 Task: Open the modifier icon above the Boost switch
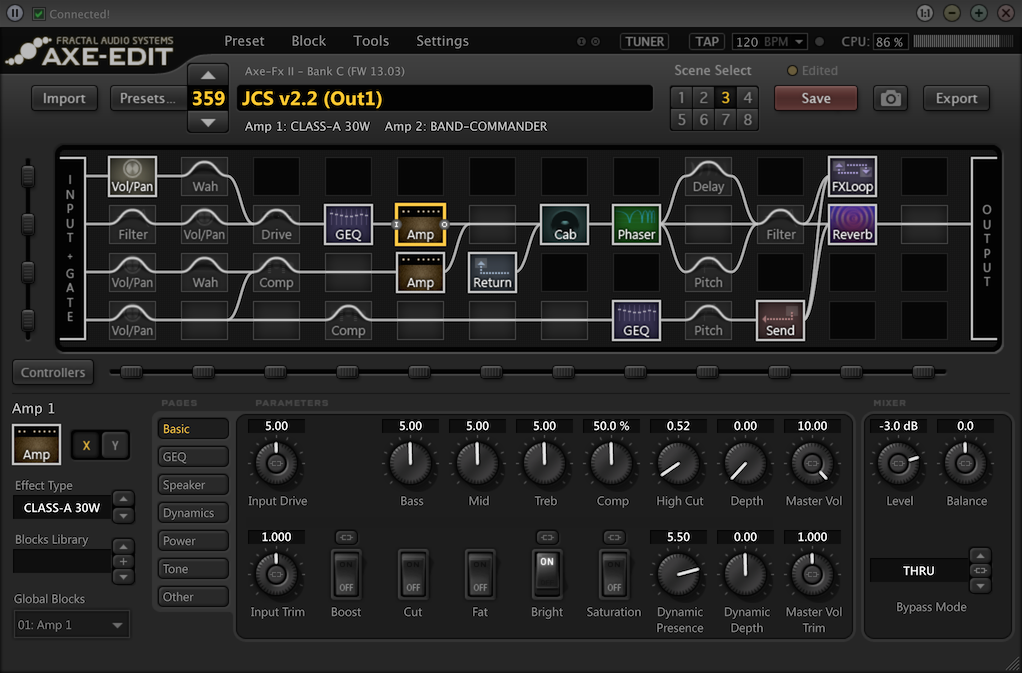(345, 537)
